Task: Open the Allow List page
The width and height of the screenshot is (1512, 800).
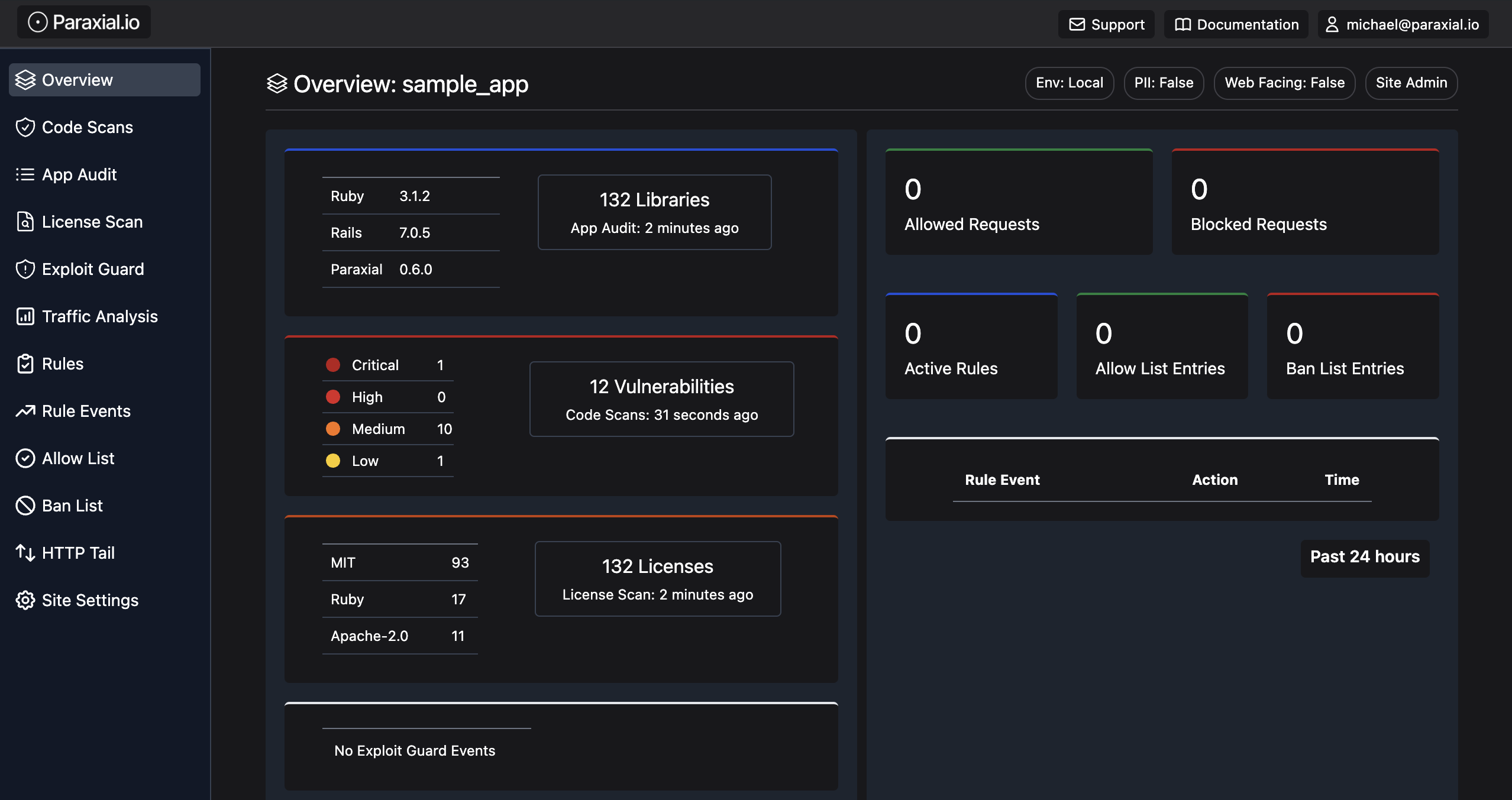Action: pyautogui.click(x=105, y=458)
